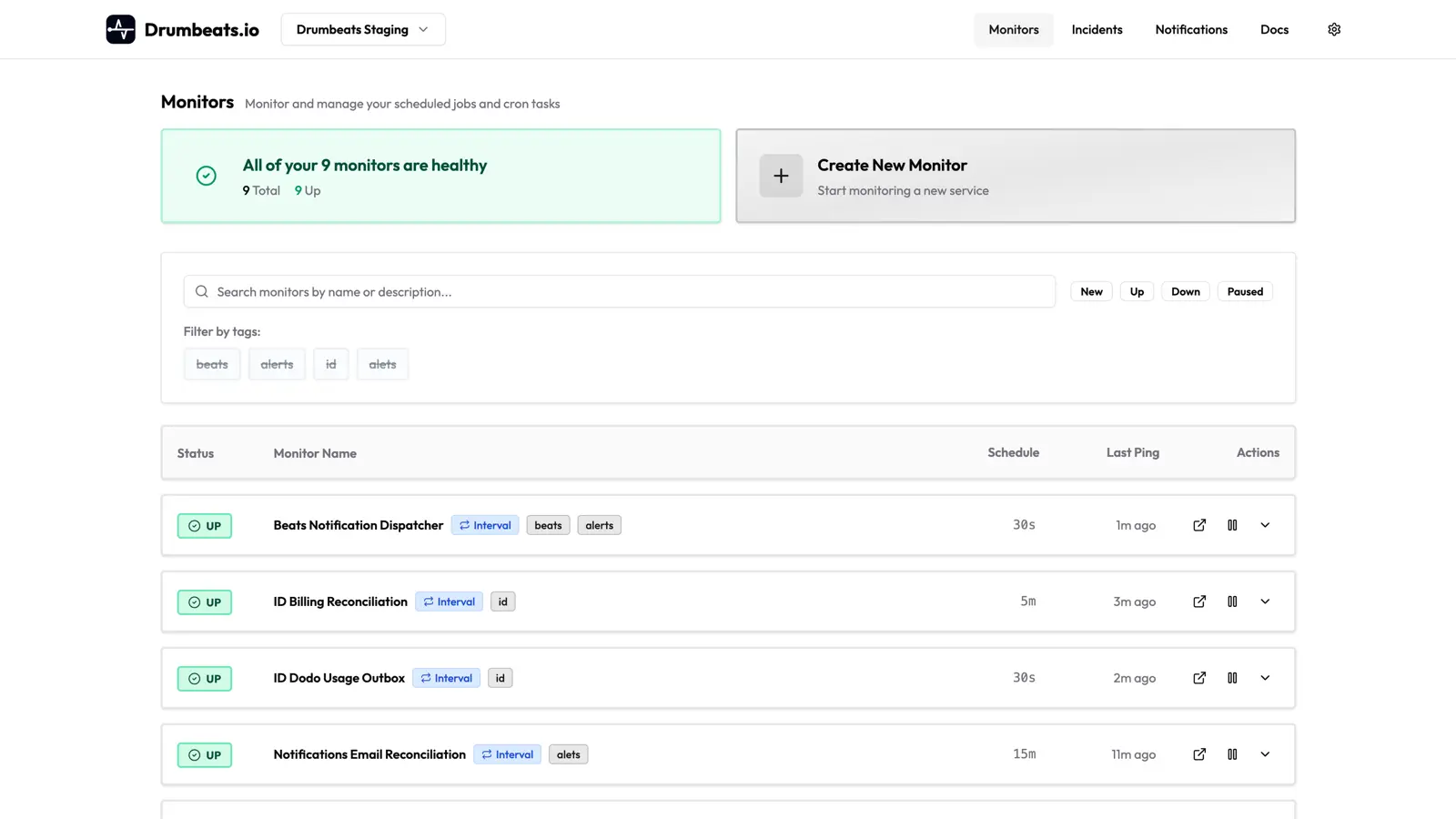Click UP status badge for ID Dodo Usage Outbox

205,679
